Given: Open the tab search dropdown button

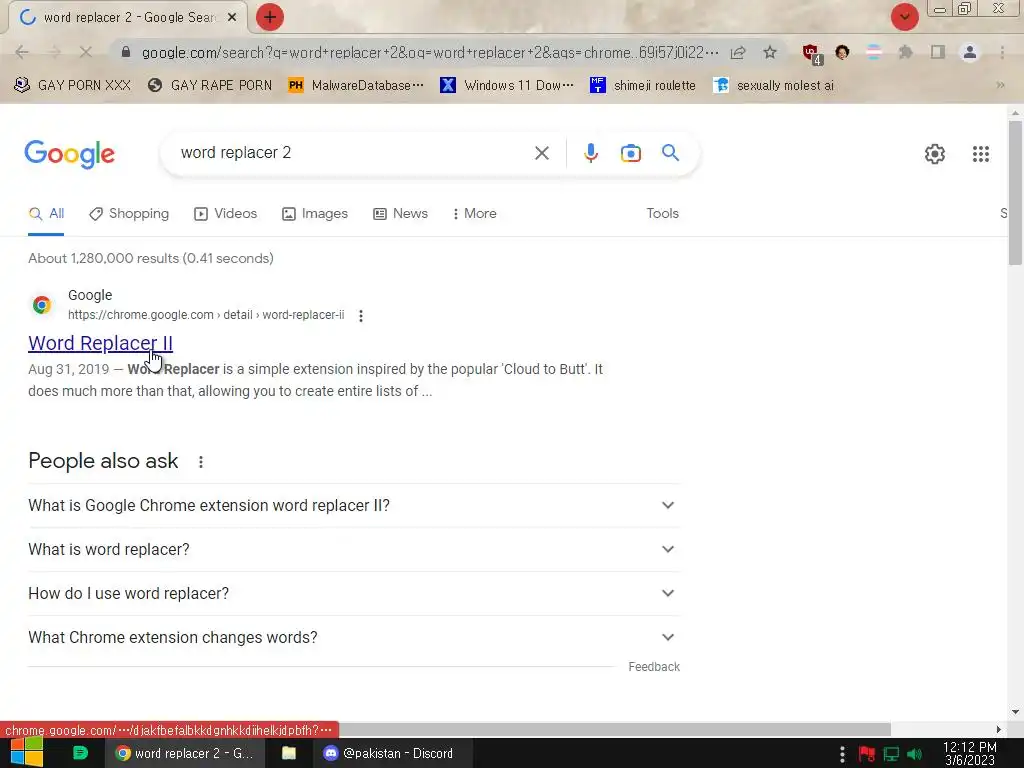Looking at the screenshot, I should pyautogui.click(x=904, y=17).
